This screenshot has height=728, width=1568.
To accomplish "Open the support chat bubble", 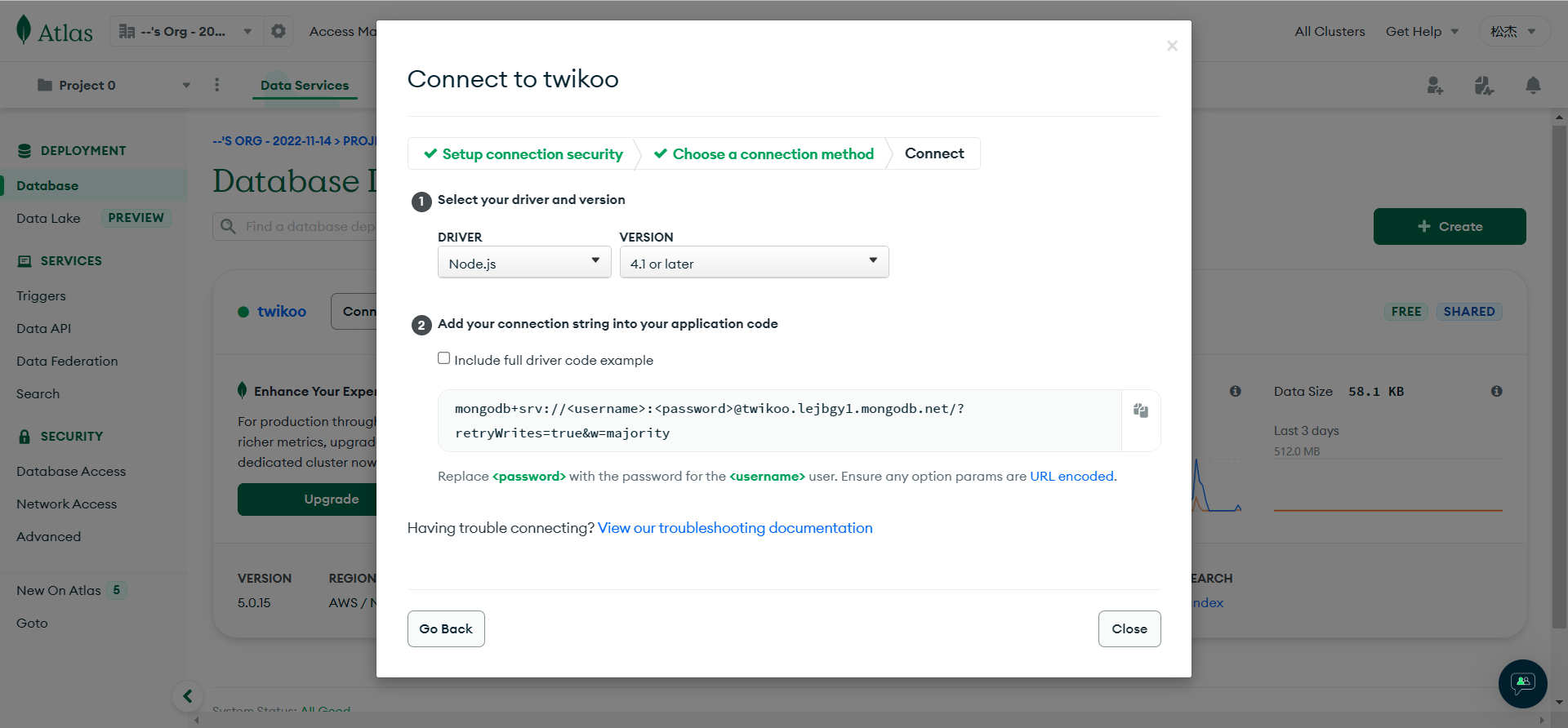I will pyautogui.click(x=1522, y=683).
